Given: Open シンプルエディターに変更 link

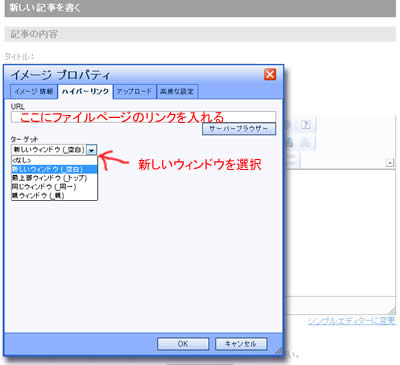Looking at the screenshot, I should (351, 321).
